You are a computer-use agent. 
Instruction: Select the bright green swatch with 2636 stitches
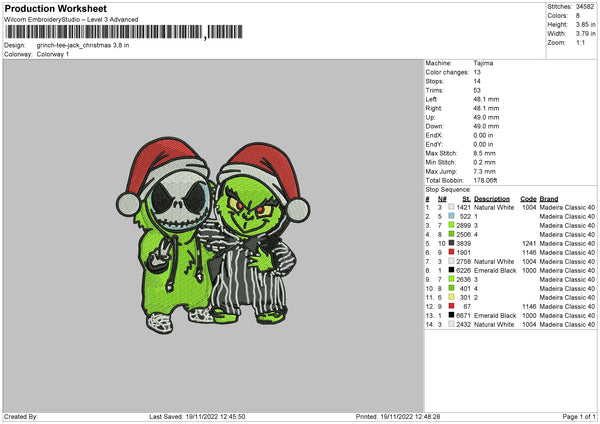click(x=452, y=279)
